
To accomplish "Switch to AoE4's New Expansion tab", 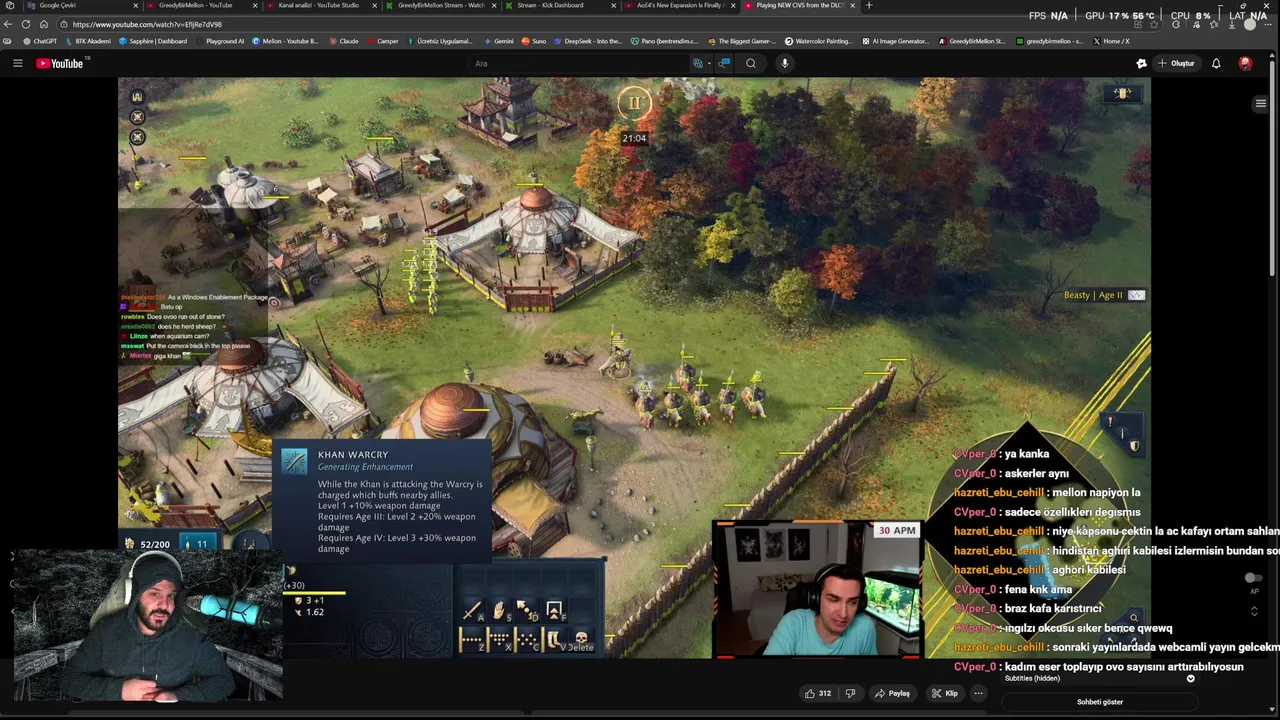I will (x=680, y=5).
